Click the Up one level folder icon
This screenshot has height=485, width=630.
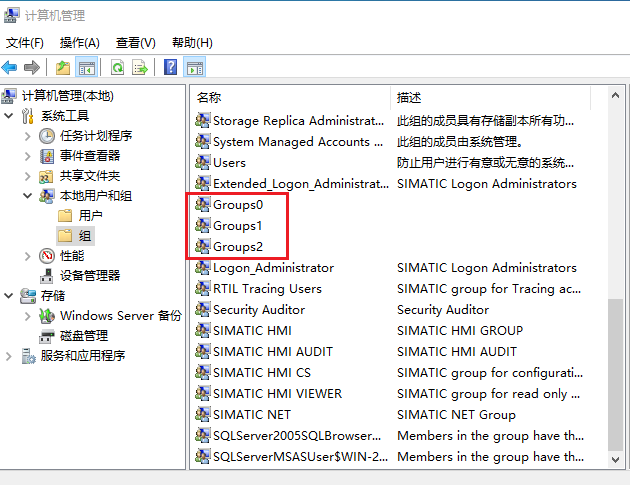pyautogui.click(x=63, y=68)
